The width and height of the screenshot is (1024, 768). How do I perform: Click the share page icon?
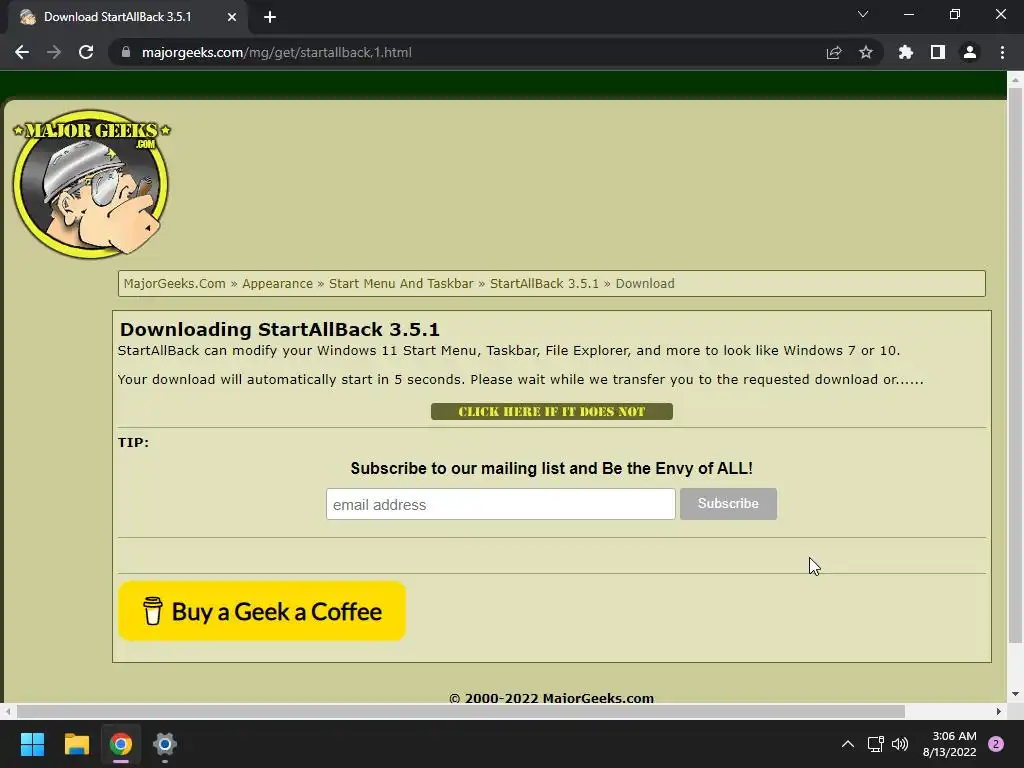[834, 52]
